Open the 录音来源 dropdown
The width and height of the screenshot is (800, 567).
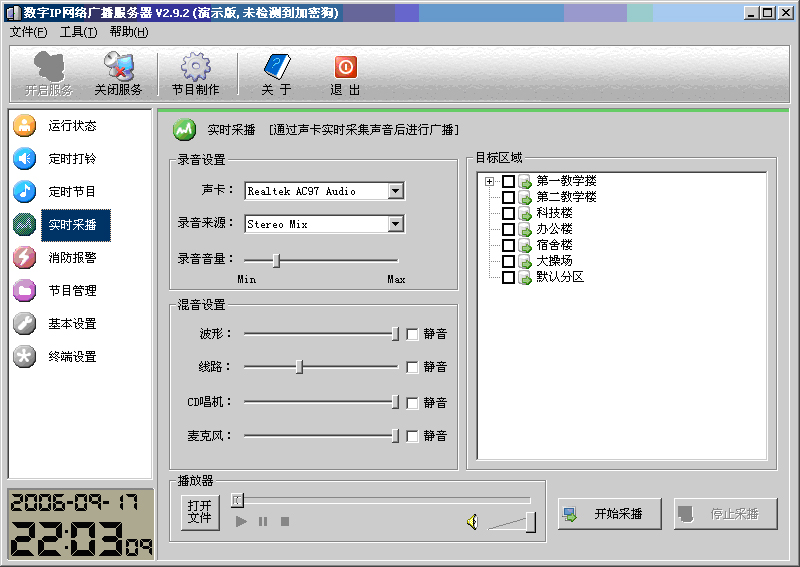(x=395, y=225)
